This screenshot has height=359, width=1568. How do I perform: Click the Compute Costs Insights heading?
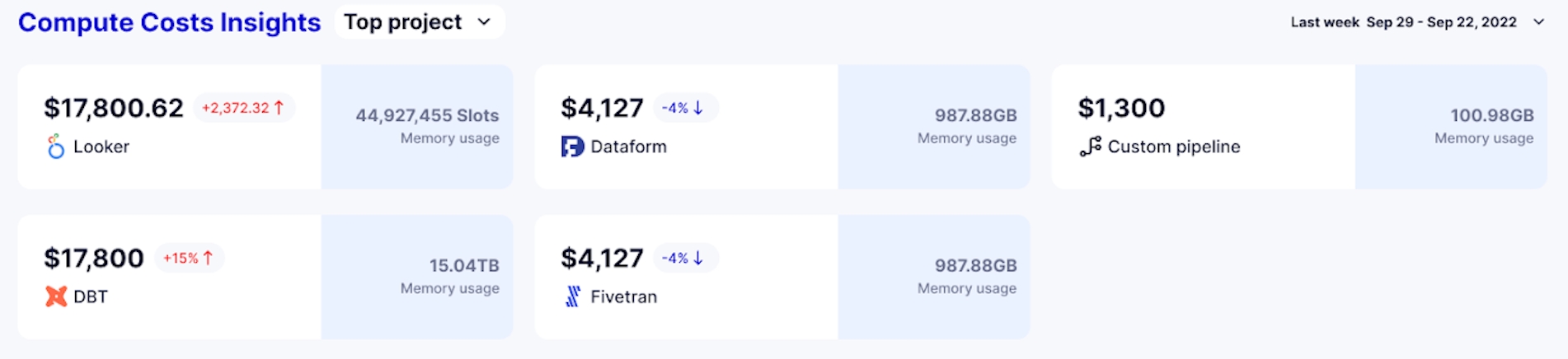point(169,22)
